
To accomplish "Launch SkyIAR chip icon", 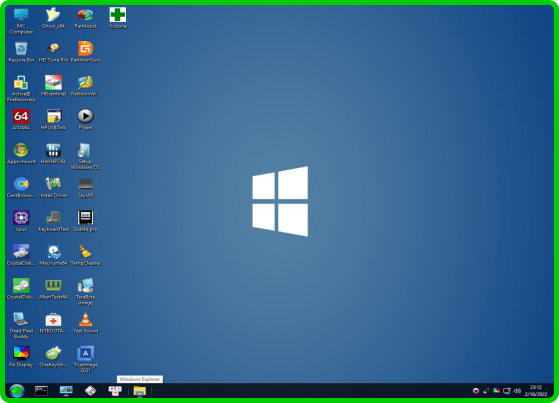I will (x=85, y=187).
